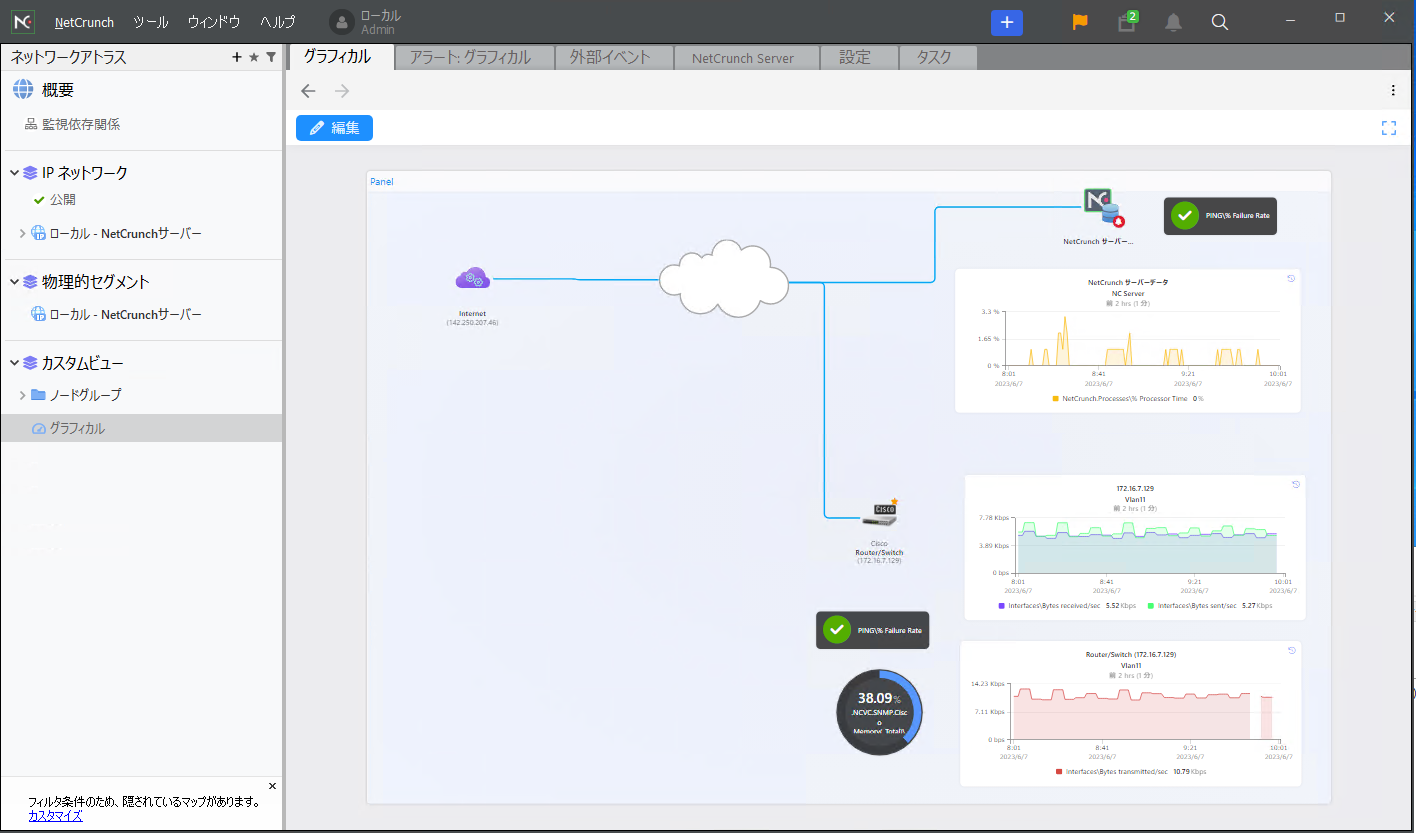1416x833 pixels.
Task: Click the filter icon in Network Atlas header
Action: click(271, 57)
